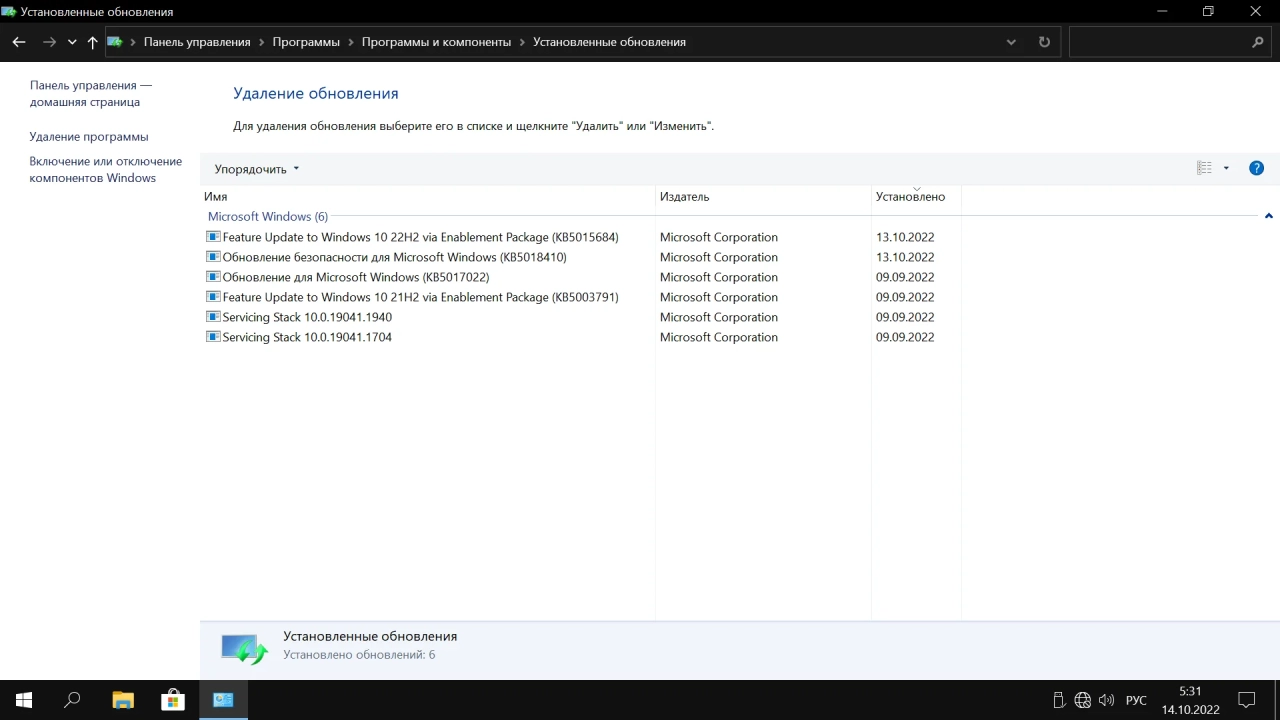1280x720 pixels.
Task: Open Microsoft Store from taskbar
Action: point(173,700)
